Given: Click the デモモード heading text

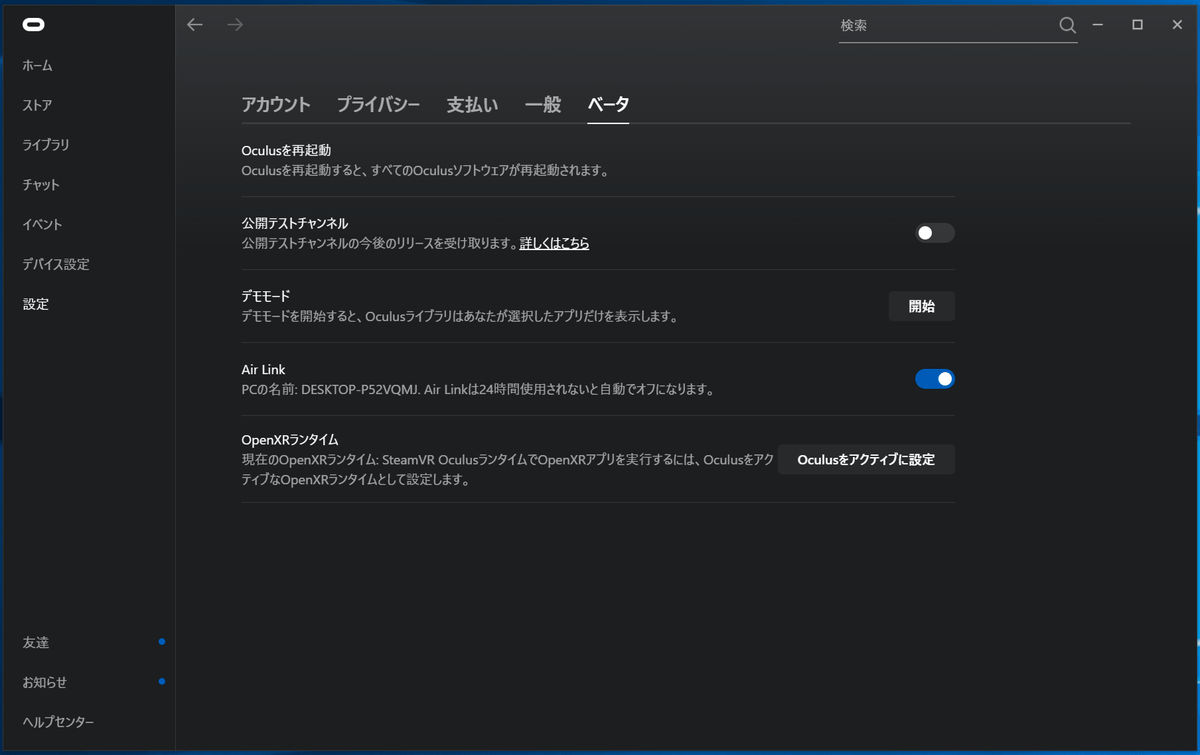Looking at the screenshot, I should pos(266,296).
